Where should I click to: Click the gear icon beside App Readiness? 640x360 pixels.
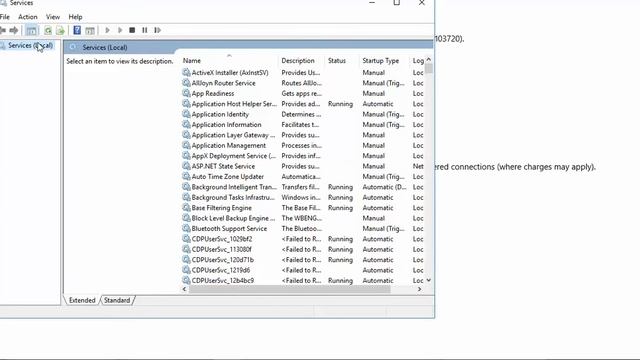(x=186, y=93)
